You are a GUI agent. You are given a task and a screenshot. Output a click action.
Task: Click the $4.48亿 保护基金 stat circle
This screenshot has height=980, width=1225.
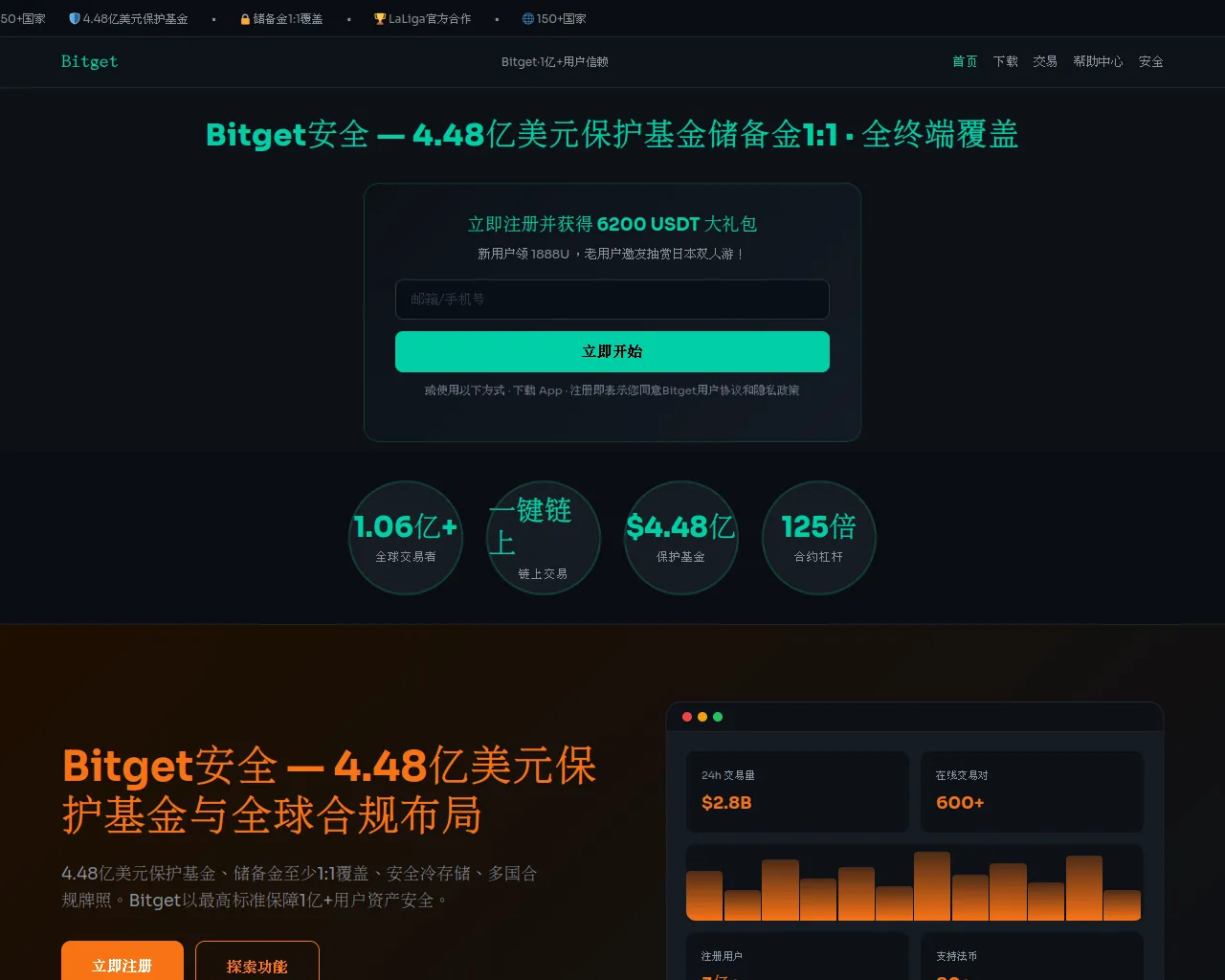coord(681,538)
